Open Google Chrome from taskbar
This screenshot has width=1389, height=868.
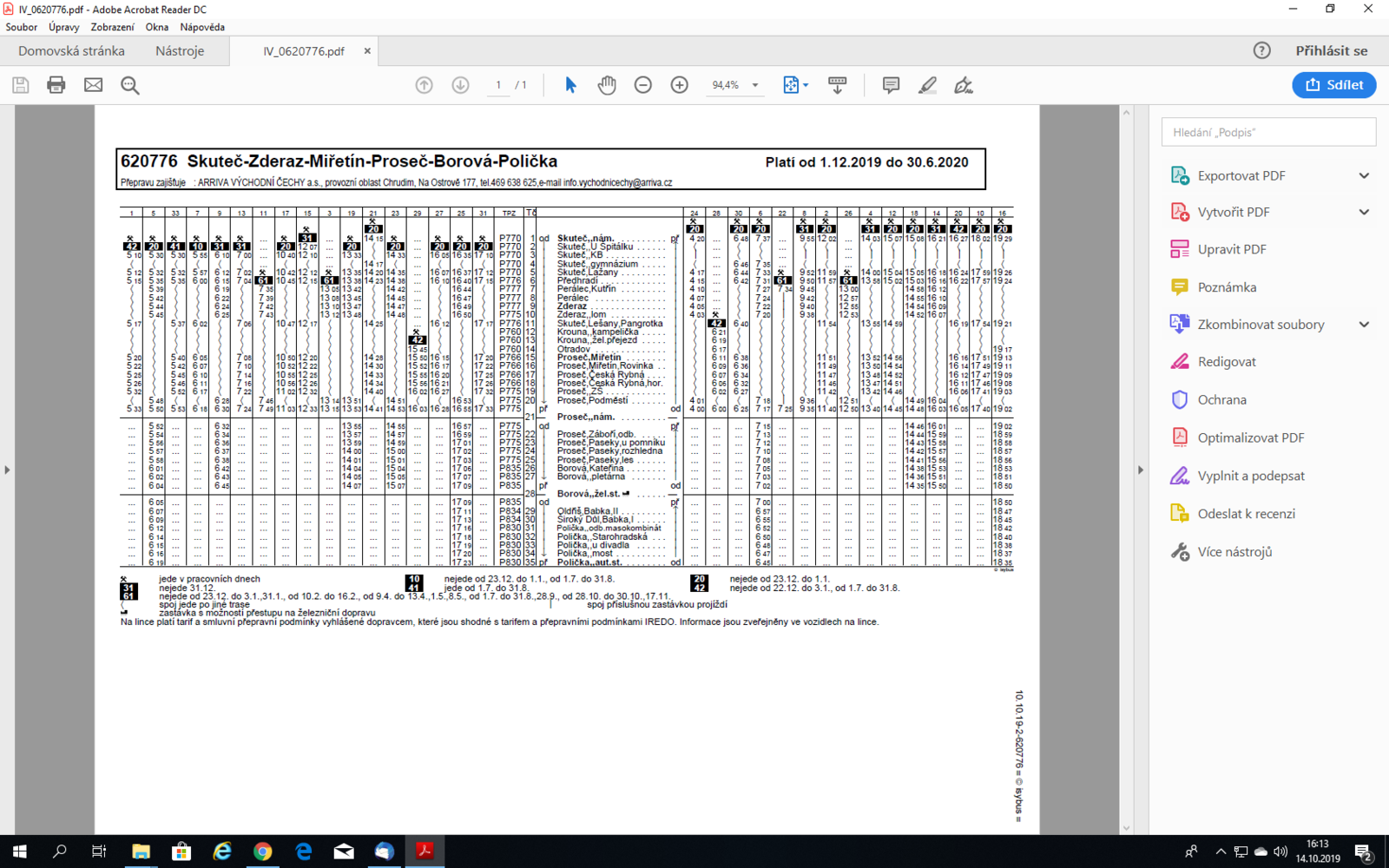click(x=262, y=852)
